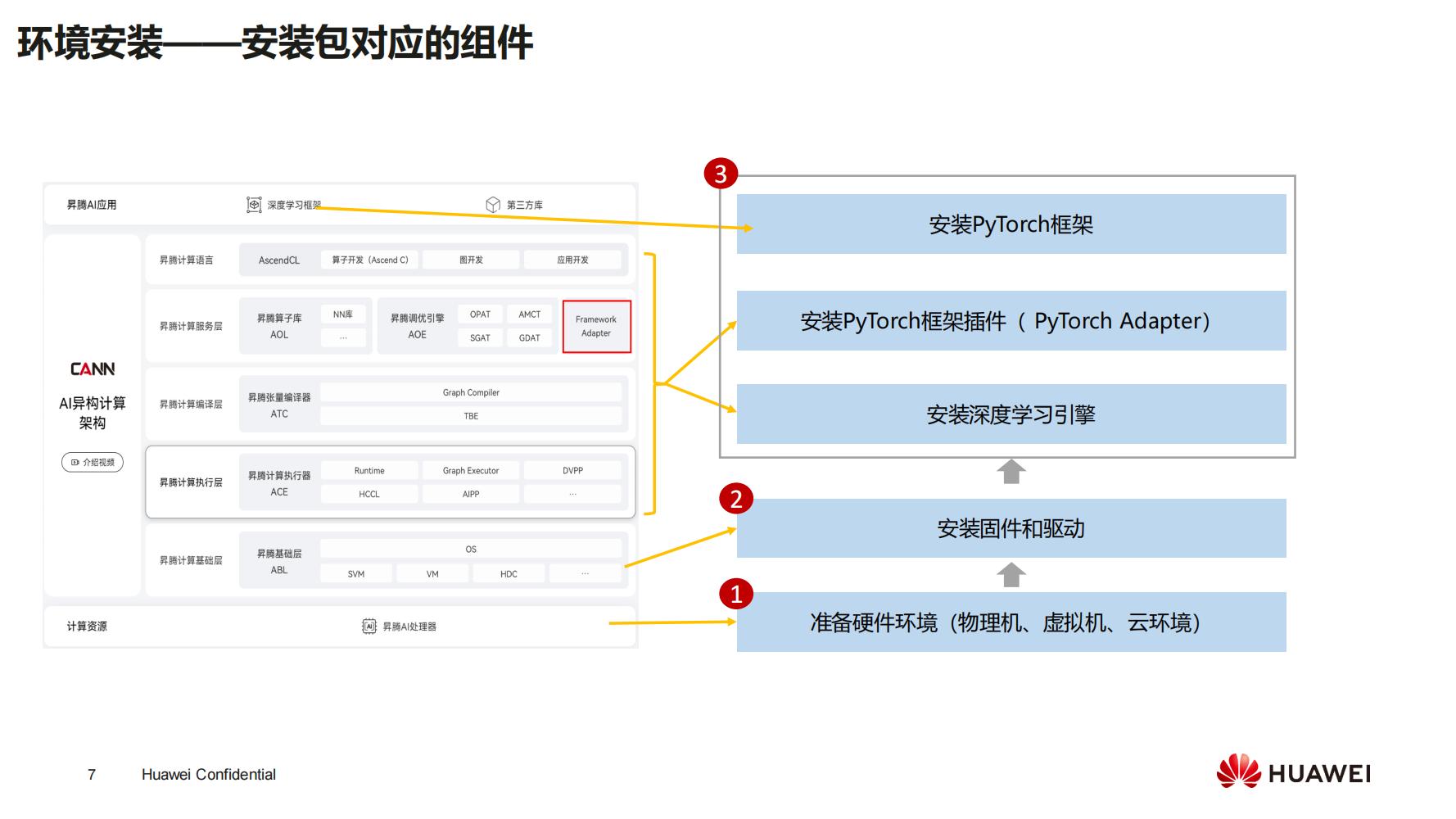Click the 昇腾计算编译层 layer label

tap(191, 405)
